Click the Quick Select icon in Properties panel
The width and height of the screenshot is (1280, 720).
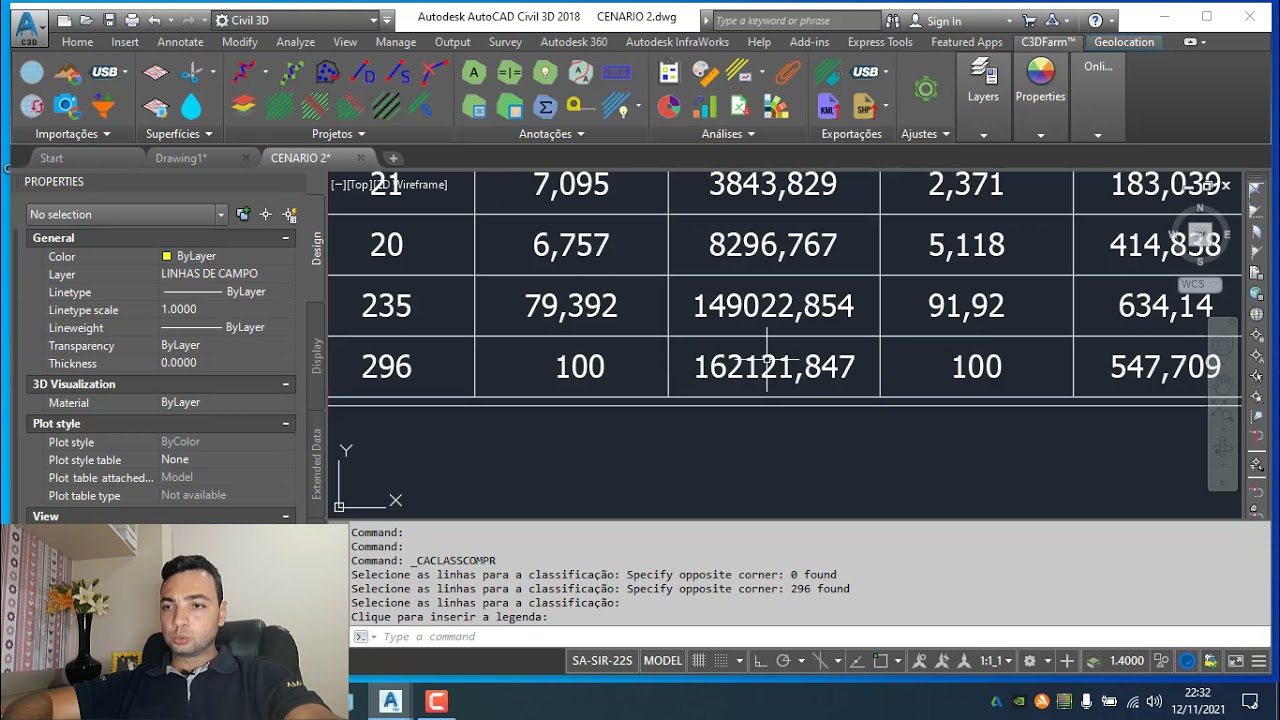click(x=290, y=214)
